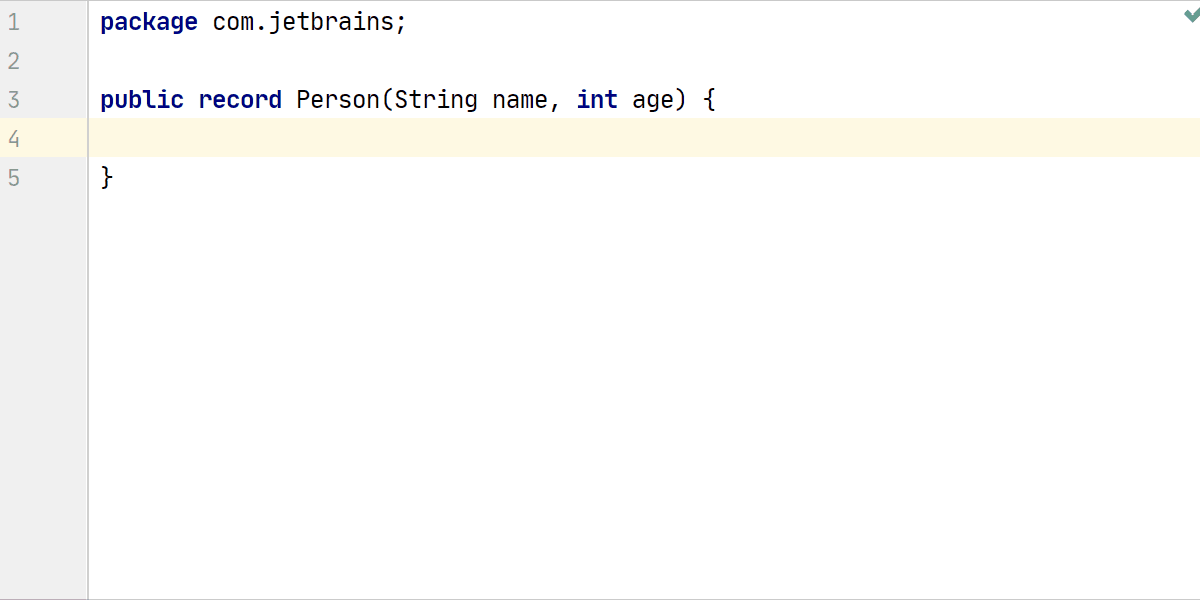Click line number 3 in the gutter
The image size is (1200, 600).
(x=14, y=99)
